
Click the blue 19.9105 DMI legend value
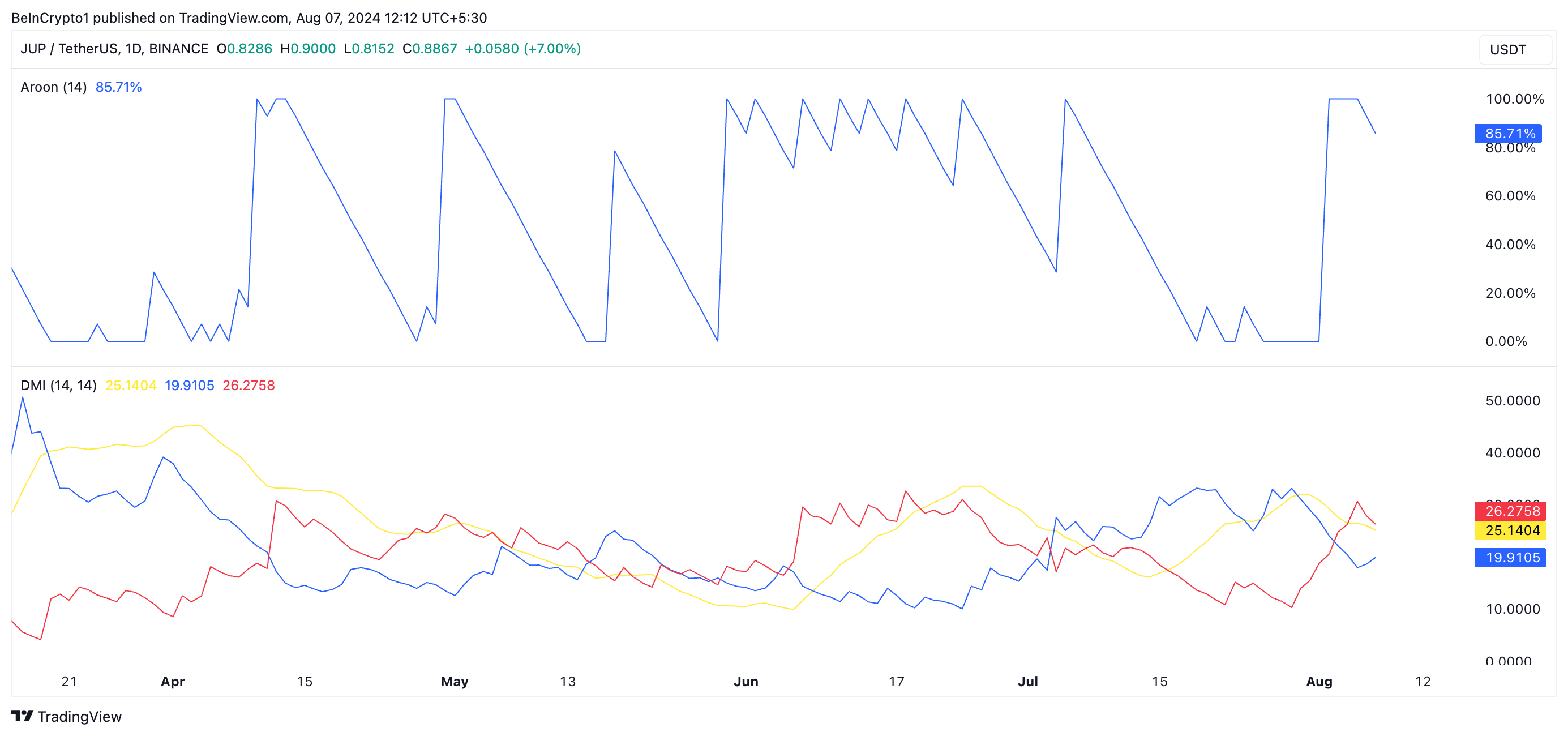click(189, 386)
